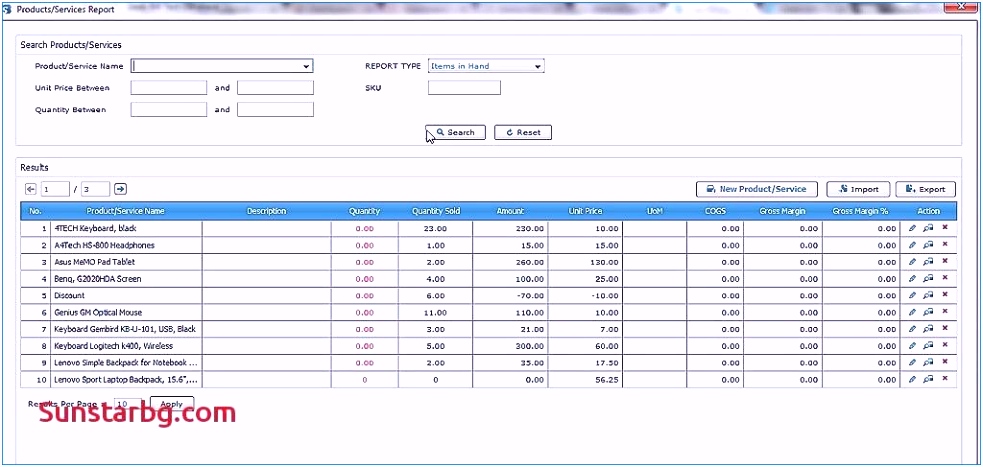Sort by Gross Margin % column header
This screenshot has width=983, height=467.
(860, 211)
